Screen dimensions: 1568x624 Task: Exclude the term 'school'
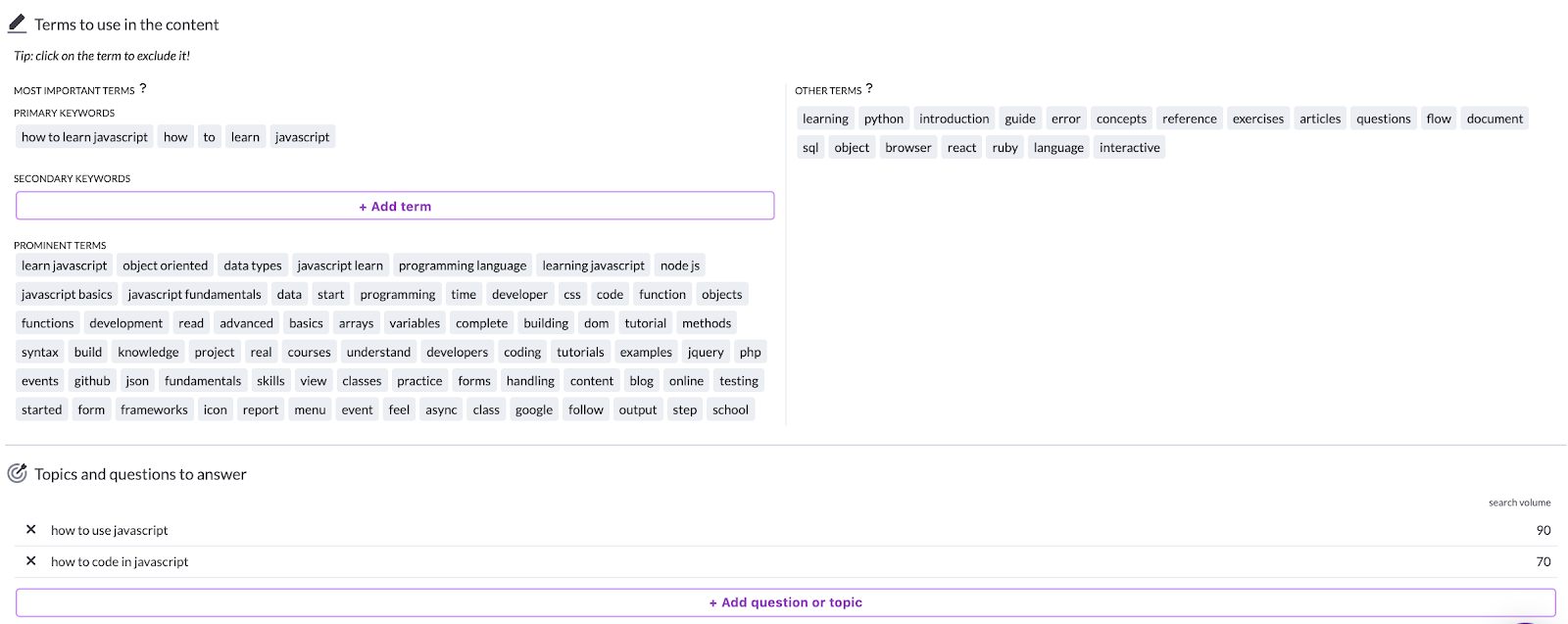pyautogui.click(x=730, y=409)
